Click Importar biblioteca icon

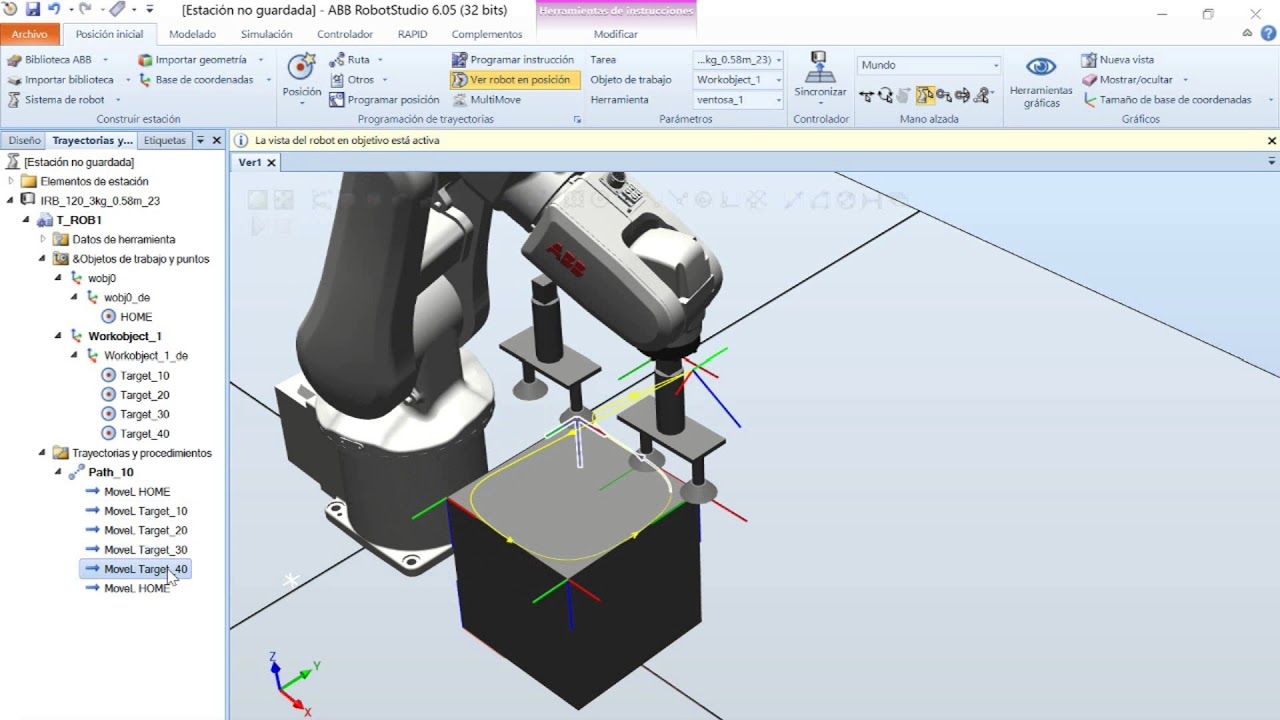tap(14, 80)
